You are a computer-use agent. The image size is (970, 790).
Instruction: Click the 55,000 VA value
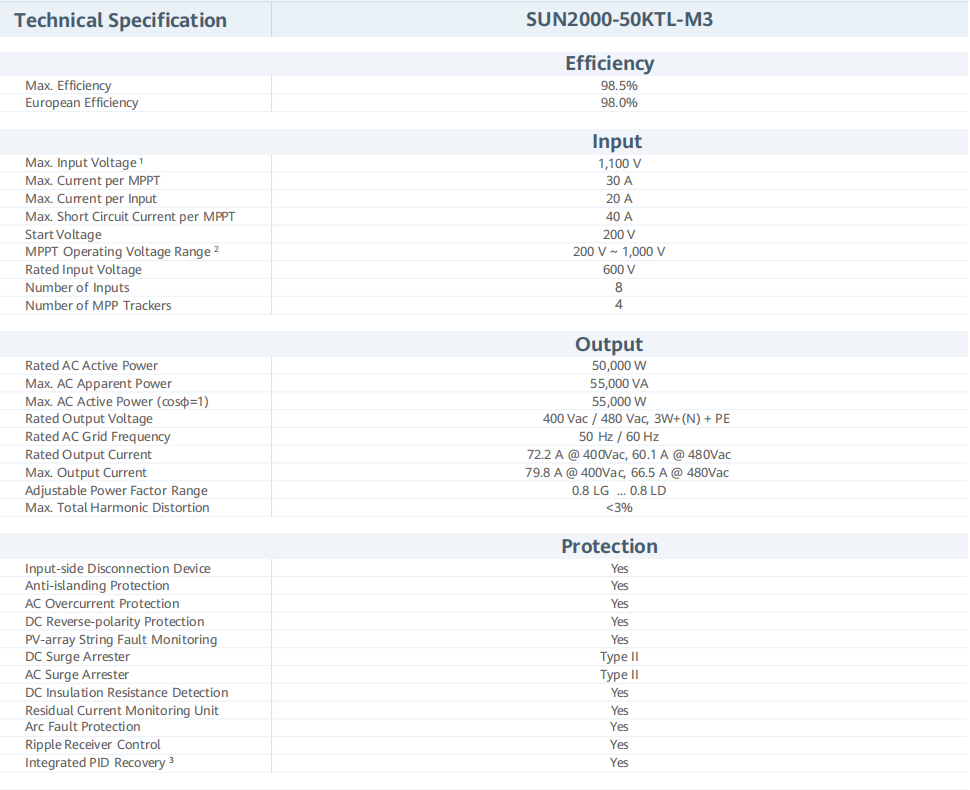click(x=619, y=384)
